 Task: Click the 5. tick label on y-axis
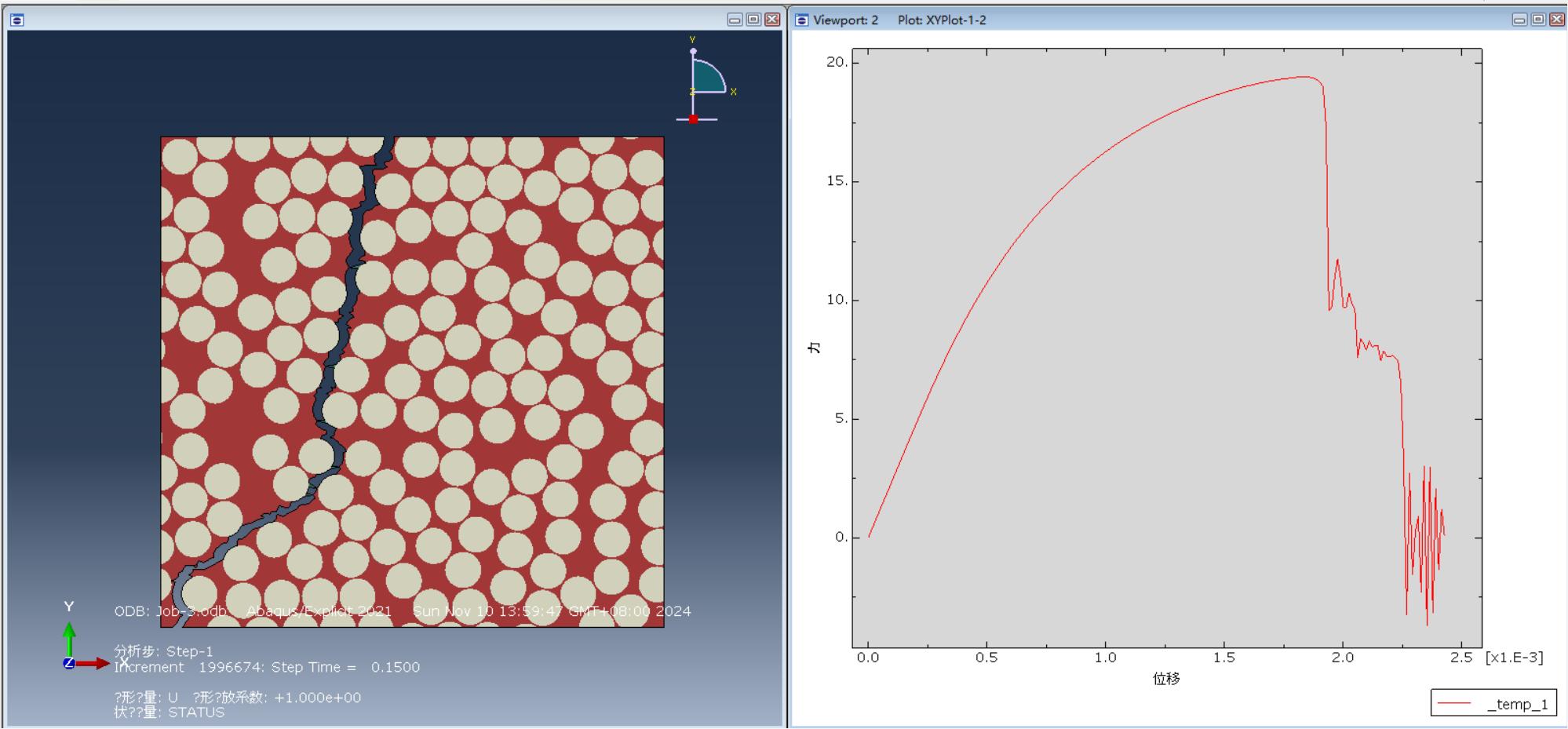841,418
